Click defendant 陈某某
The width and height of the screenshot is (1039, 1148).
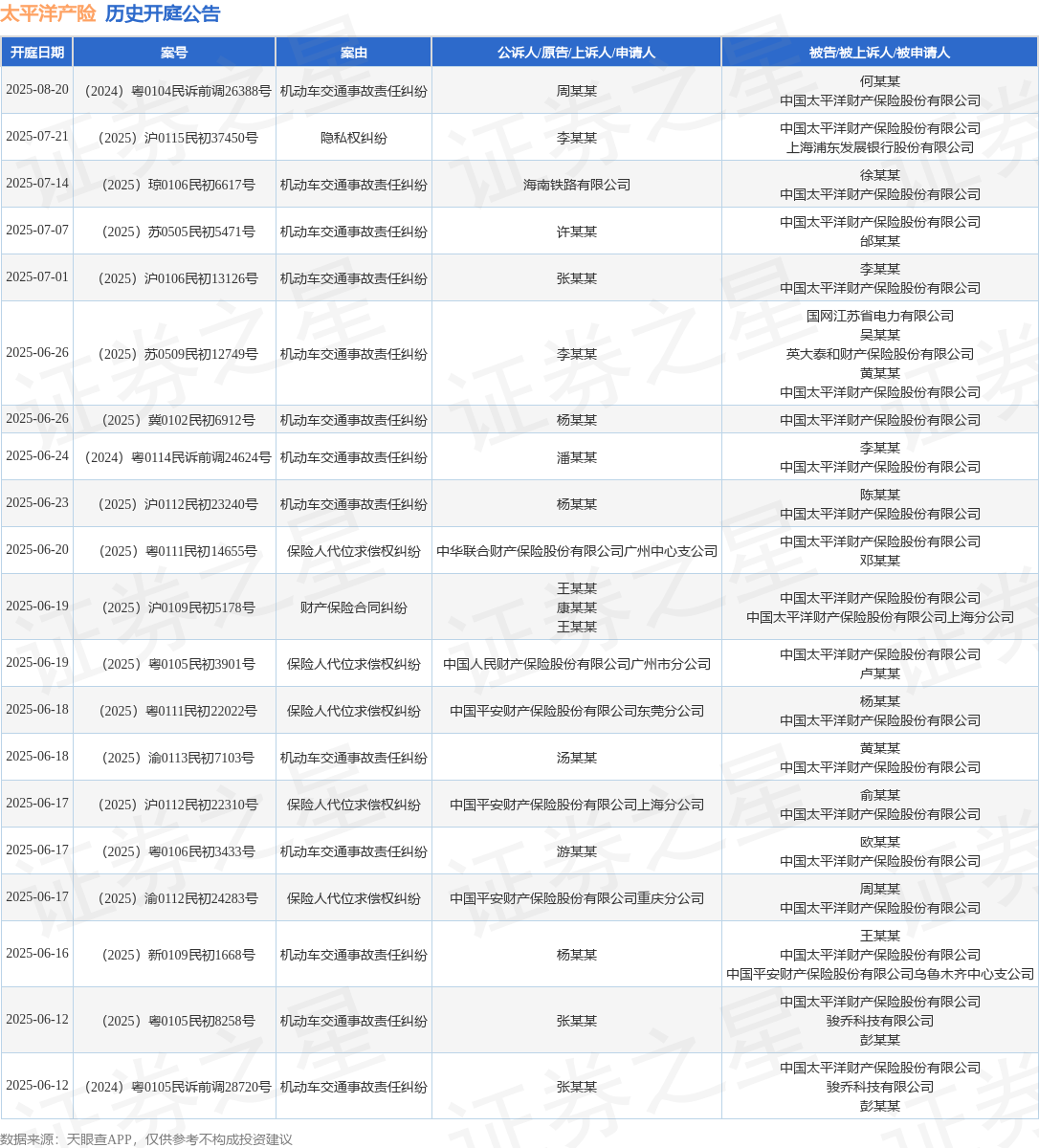(x=880, y=495)
